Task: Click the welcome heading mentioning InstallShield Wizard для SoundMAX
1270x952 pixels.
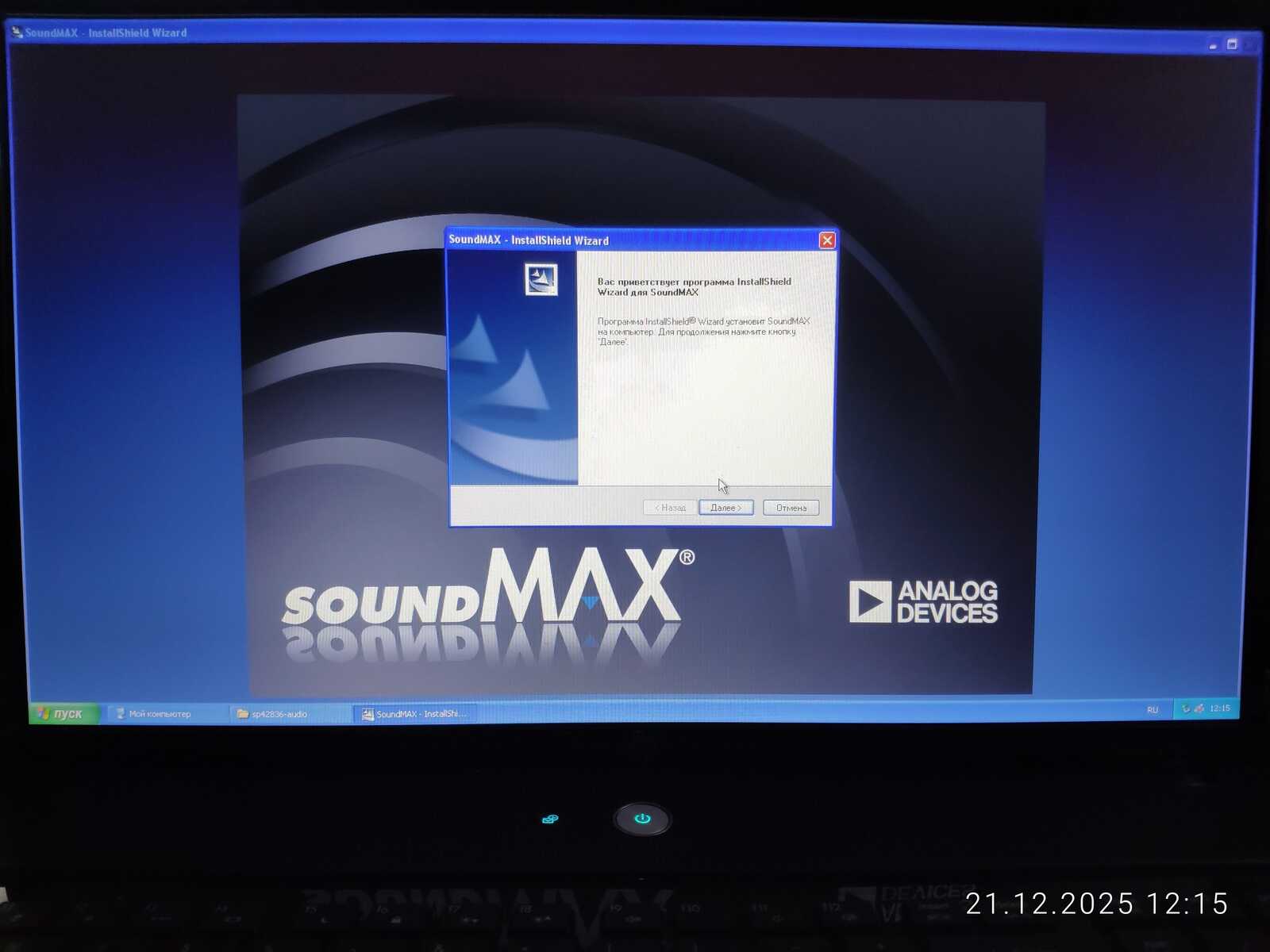Action: pyautogui.click(x=694, y=286)
